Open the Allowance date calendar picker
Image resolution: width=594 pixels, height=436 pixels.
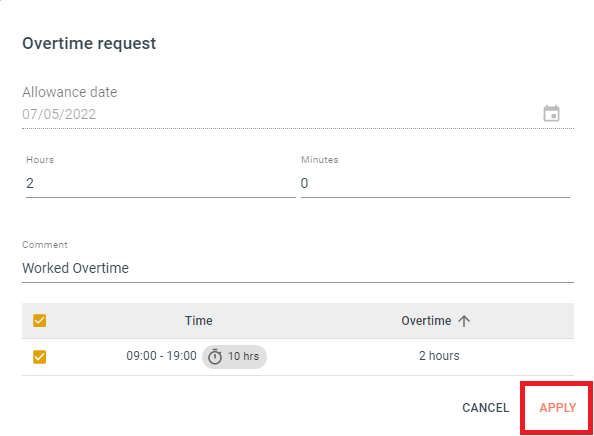tap(551, 113)
